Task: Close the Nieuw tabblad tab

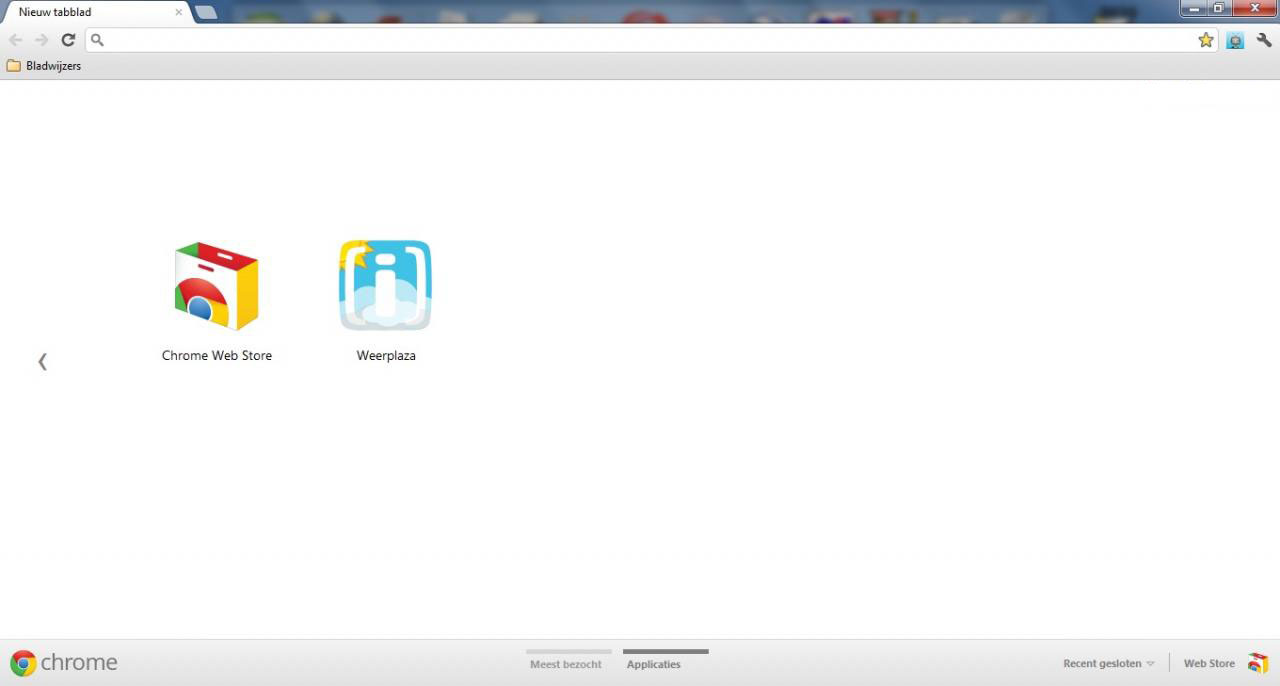Action: point(179,12)
